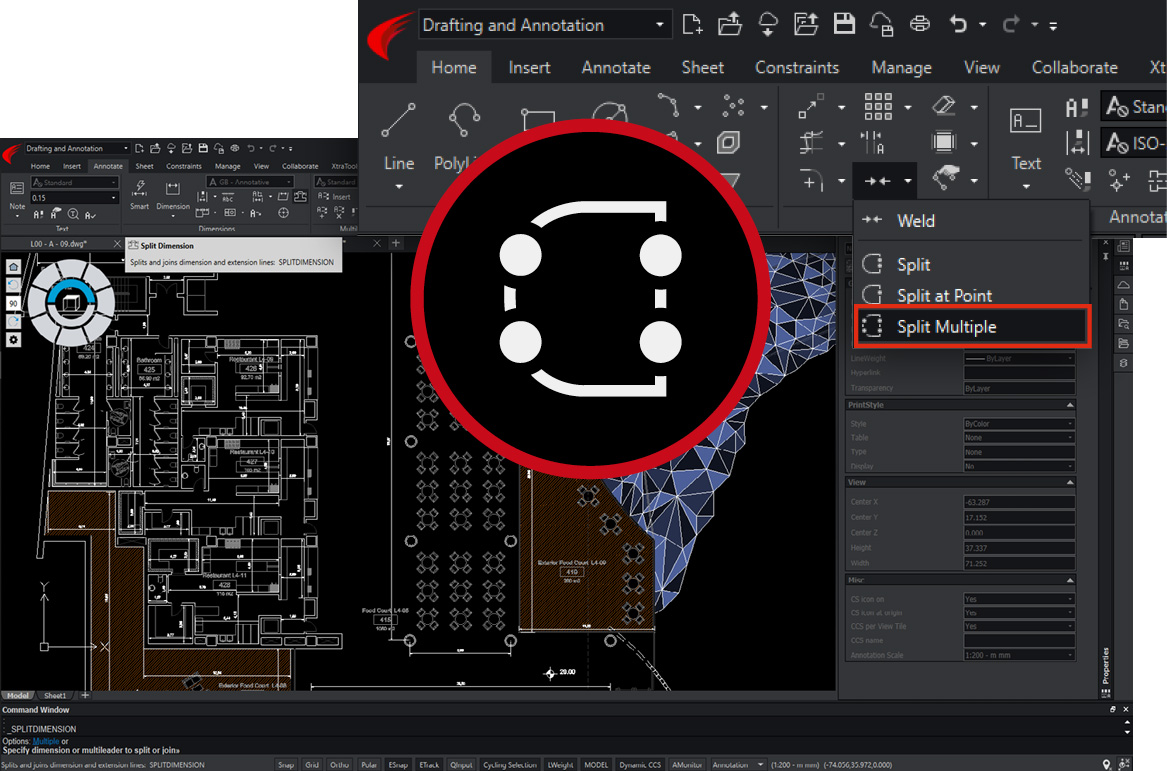
Task: Choose Split at Point from the menu
Action: (x=972, y=295)
